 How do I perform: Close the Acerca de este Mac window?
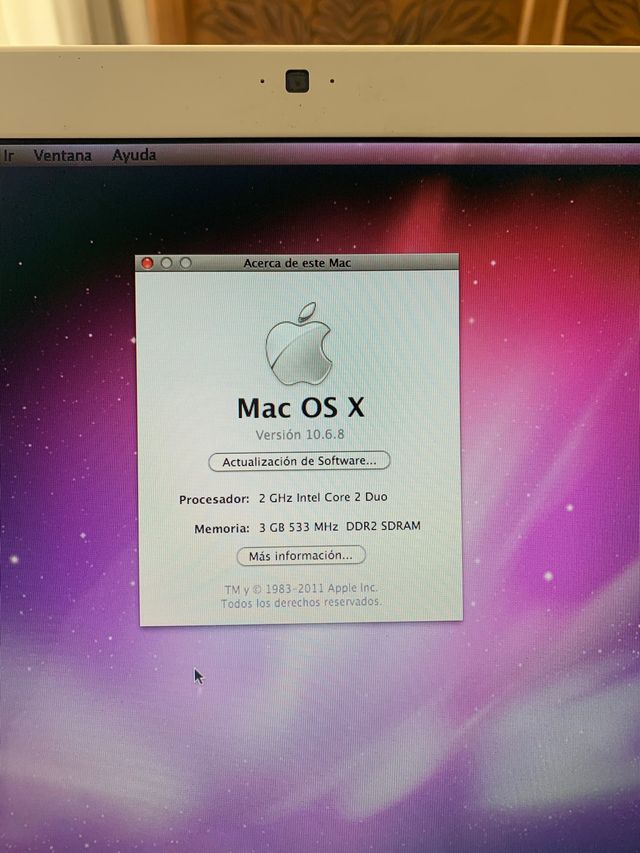coord(147,263)
